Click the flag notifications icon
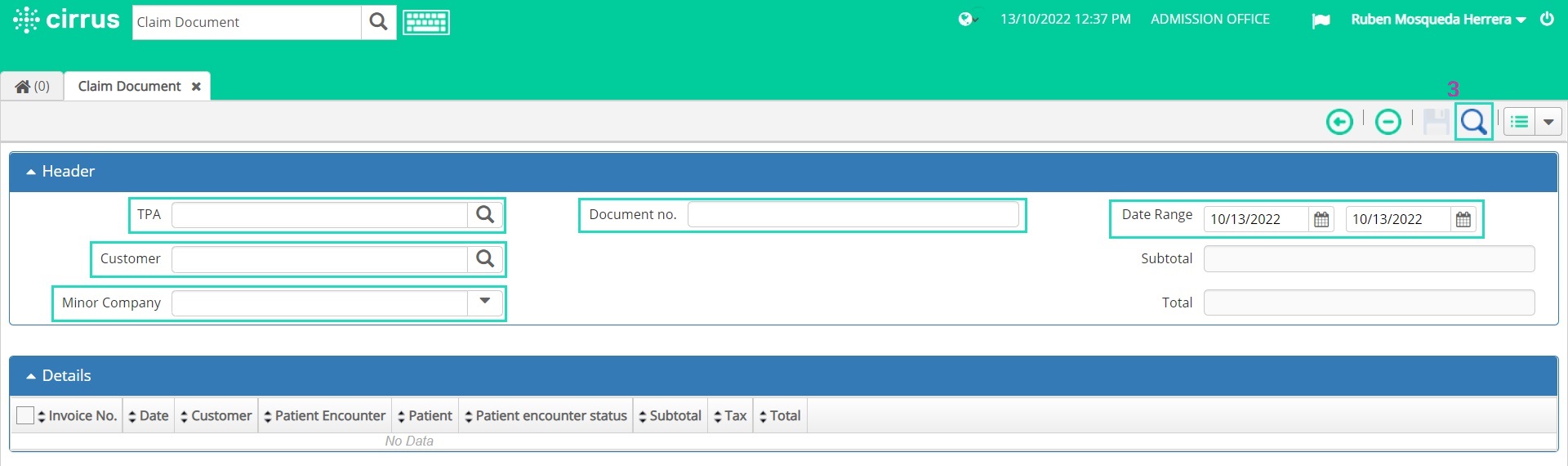 1321,20
